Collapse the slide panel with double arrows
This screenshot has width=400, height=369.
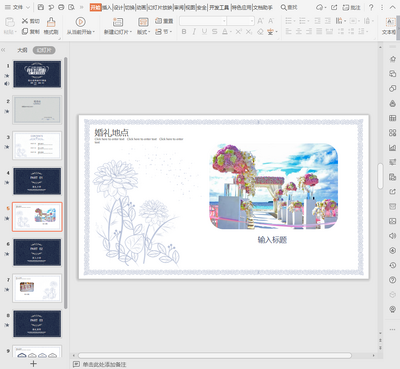coord(3,50)
